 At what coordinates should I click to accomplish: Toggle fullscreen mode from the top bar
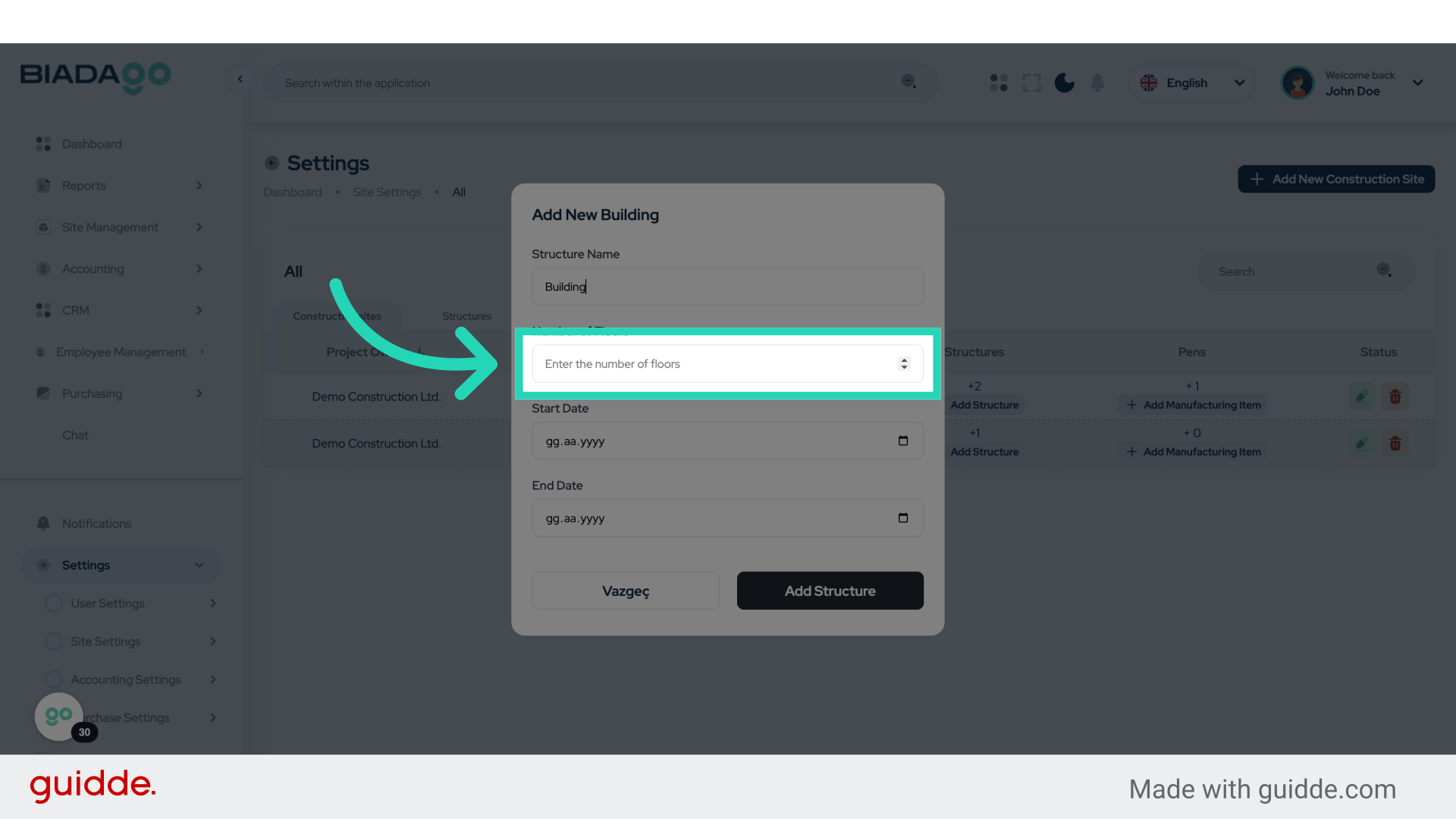click(x=1031, y=83)
